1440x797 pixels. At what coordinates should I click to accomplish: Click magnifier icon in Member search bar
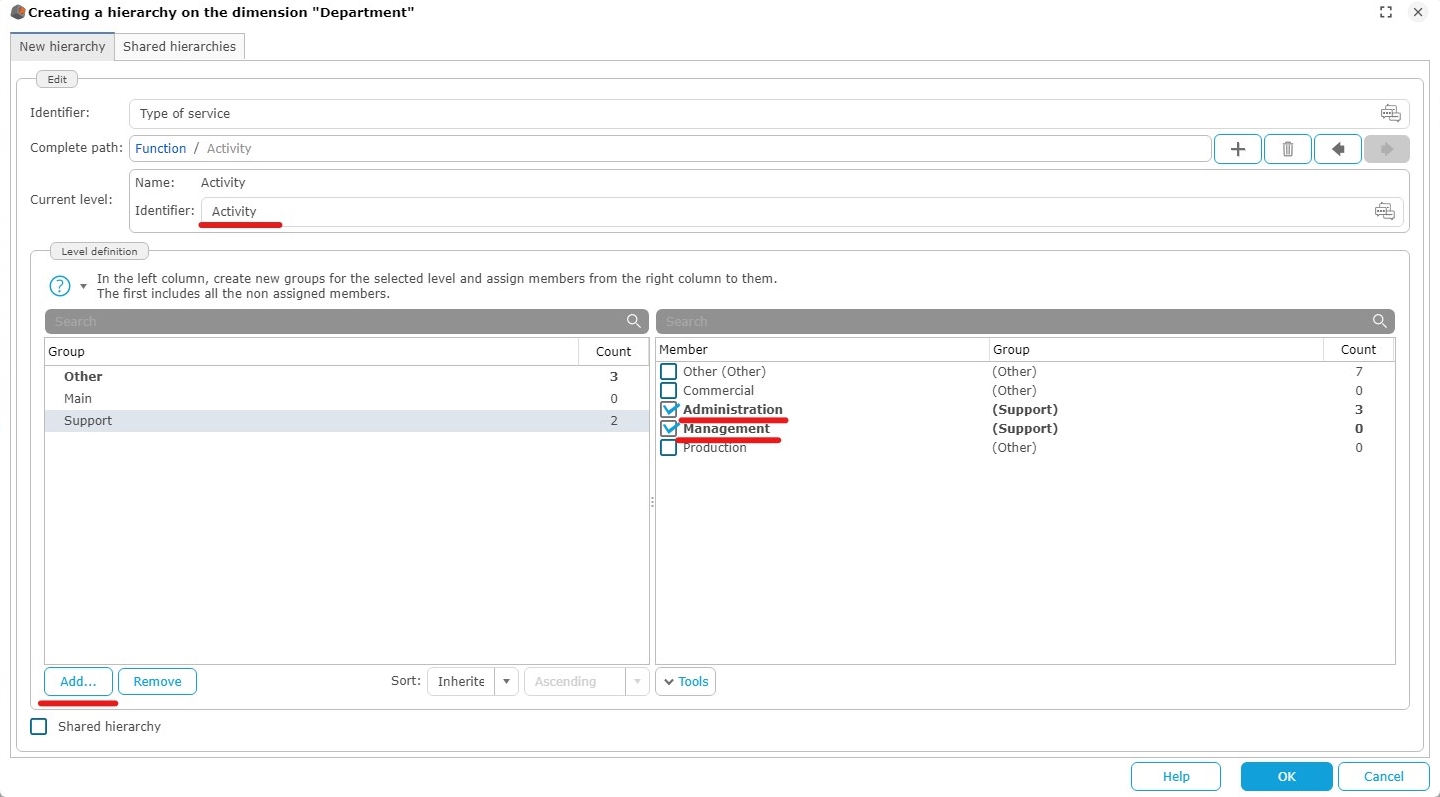[1380, 321]
